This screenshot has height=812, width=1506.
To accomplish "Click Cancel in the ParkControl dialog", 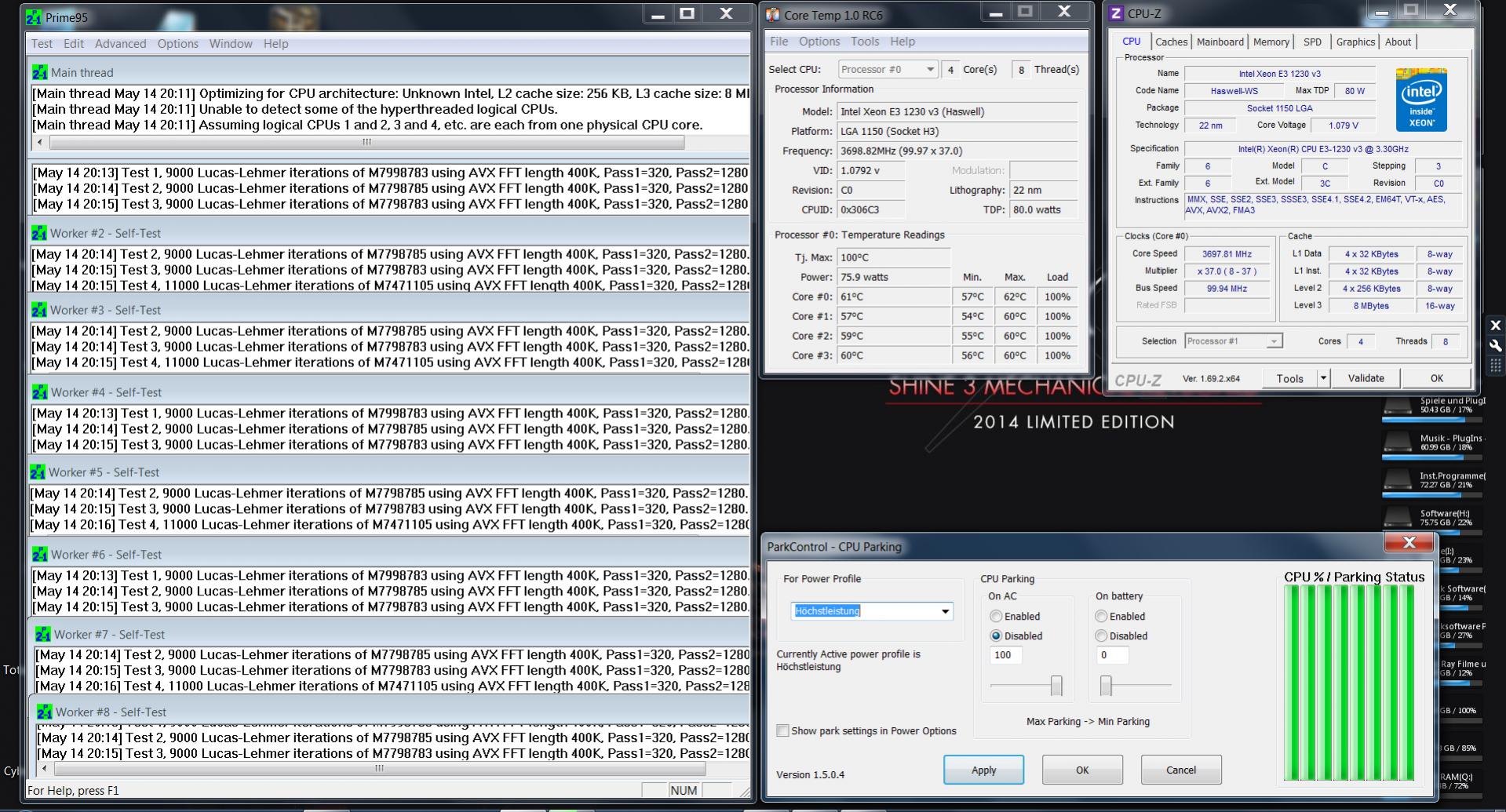I will click(x=1181, y=770).
